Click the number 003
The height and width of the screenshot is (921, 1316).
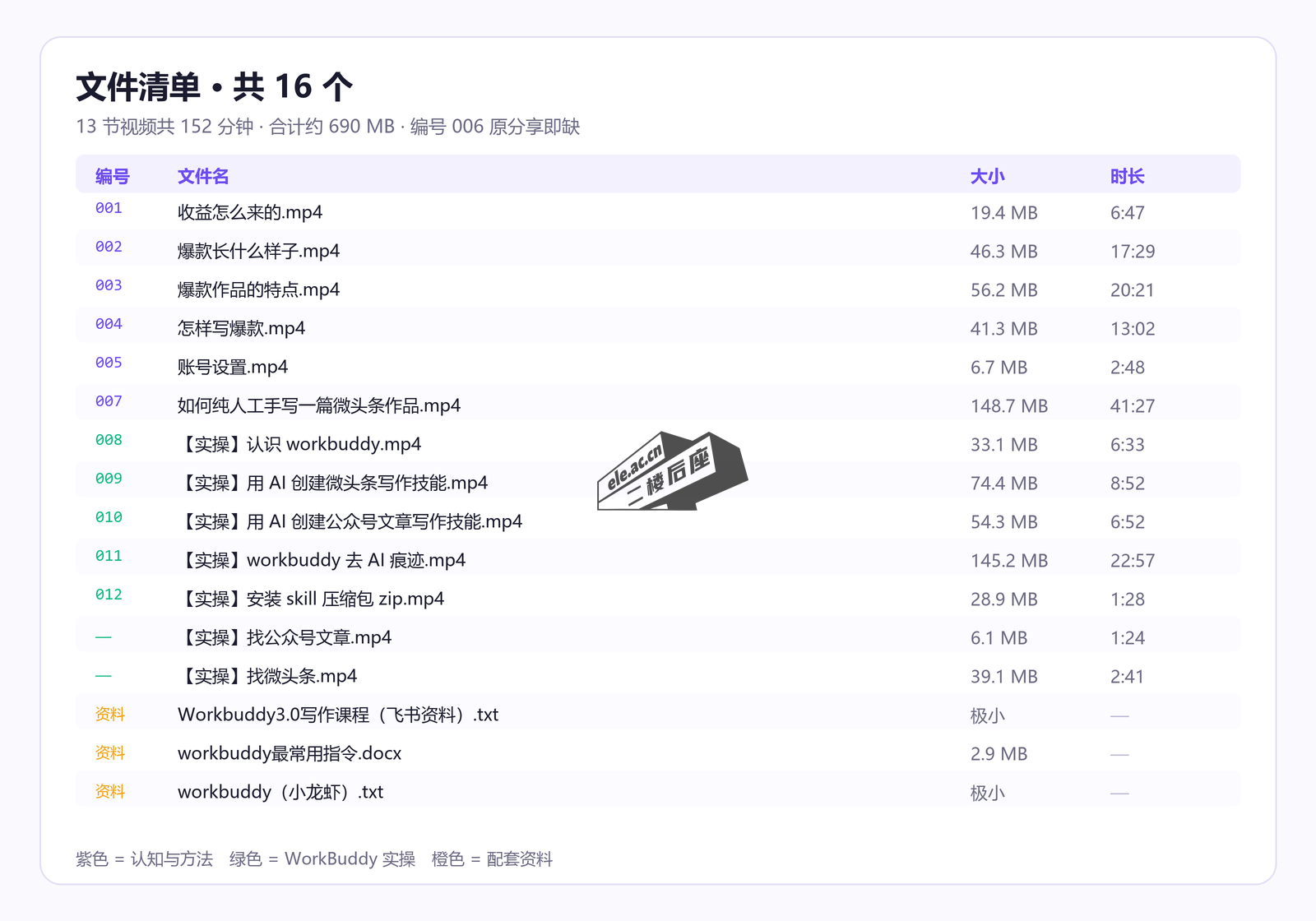click(x=109, y=285)
